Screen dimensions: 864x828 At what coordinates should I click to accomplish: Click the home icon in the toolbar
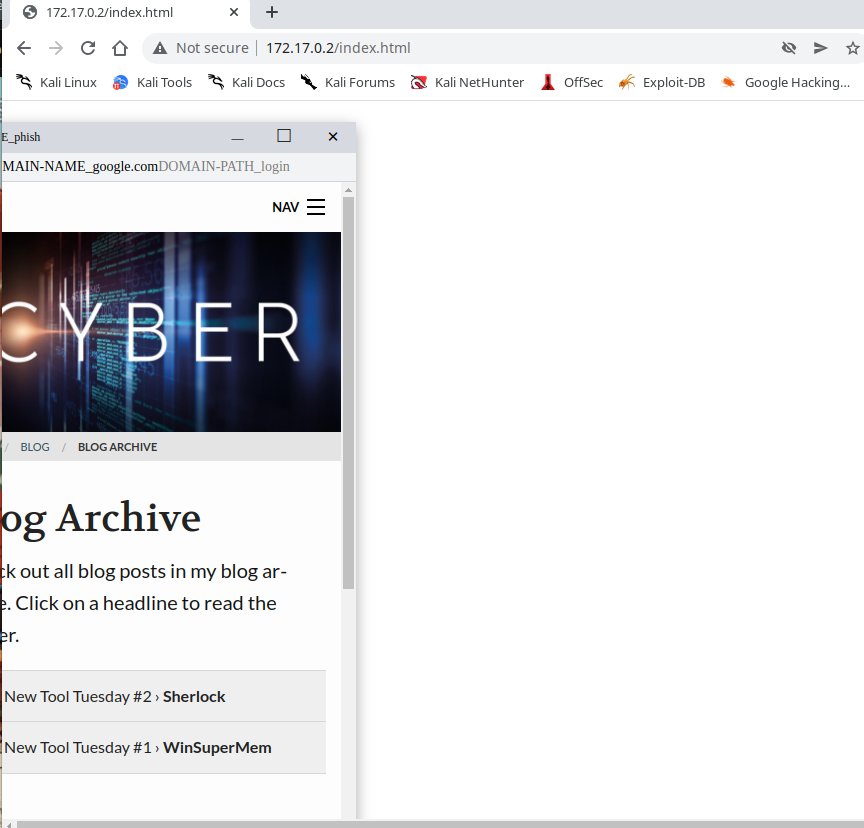tap(120, 47)
